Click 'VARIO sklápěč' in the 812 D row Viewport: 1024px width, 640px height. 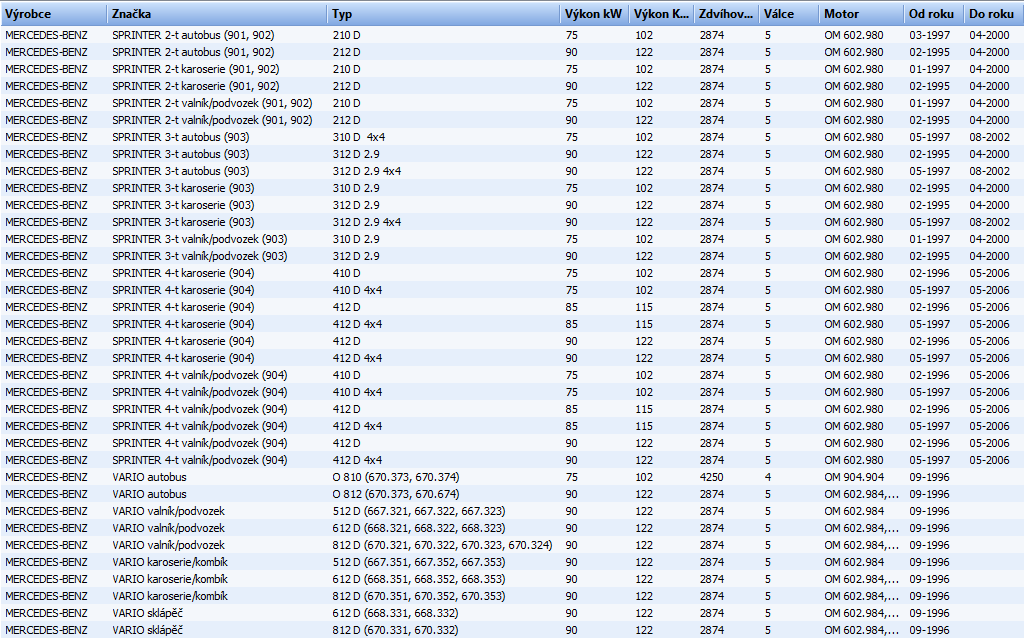point(147,630)
